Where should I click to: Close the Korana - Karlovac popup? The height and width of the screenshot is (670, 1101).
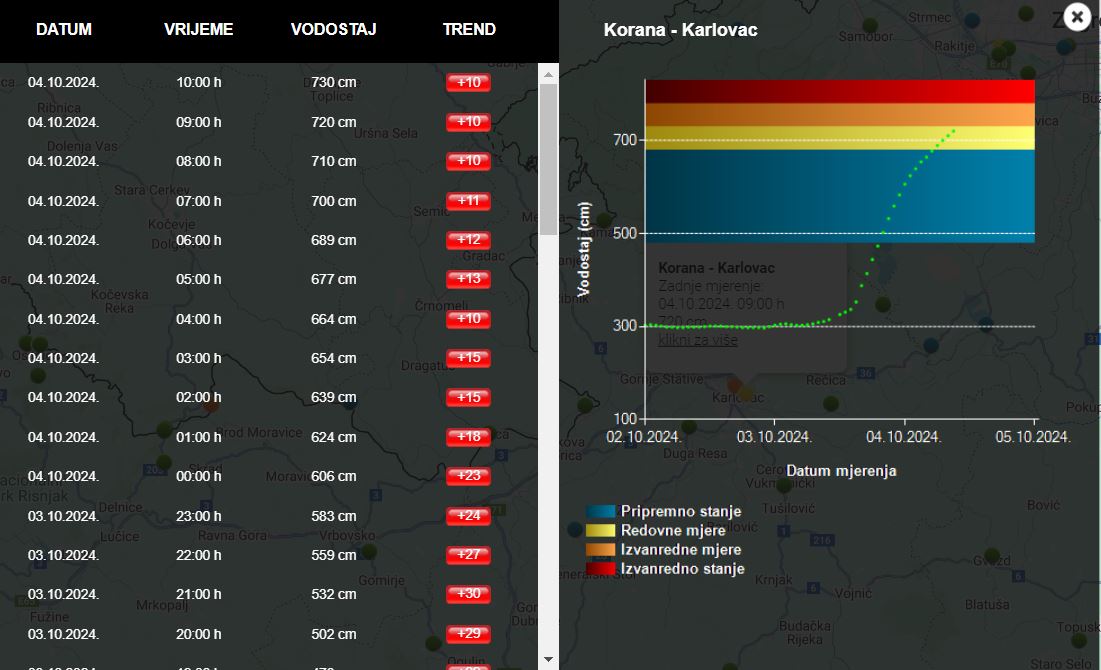tap(1077, 16)
